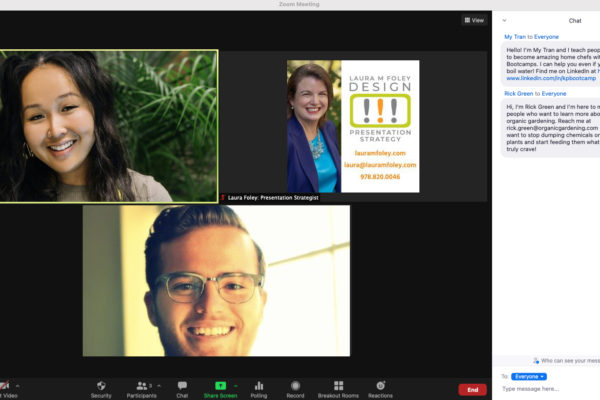Collapse the Chat panel chevron
Image resolution: width=600 pixels, height=400 pixels.
[x=504, y=20]
